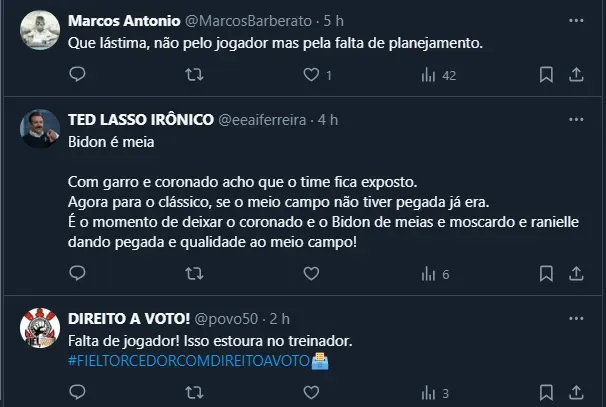Like Marcos Antonio's tweet
606x407 pixels.
click(311, 74)
